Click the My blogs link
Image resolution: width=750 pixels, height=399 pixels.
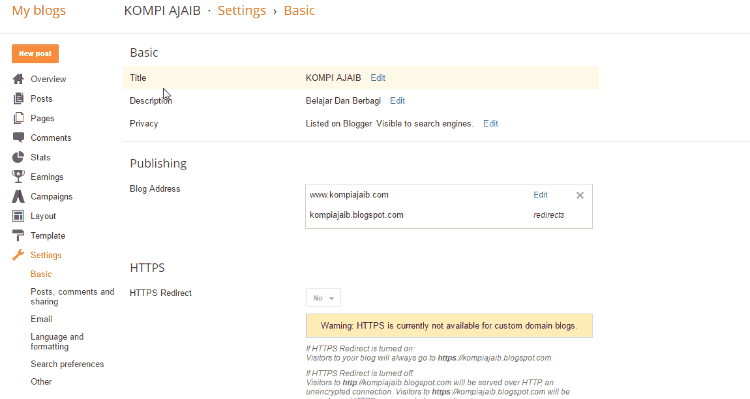pyautogui.click(x=39, y=11)
